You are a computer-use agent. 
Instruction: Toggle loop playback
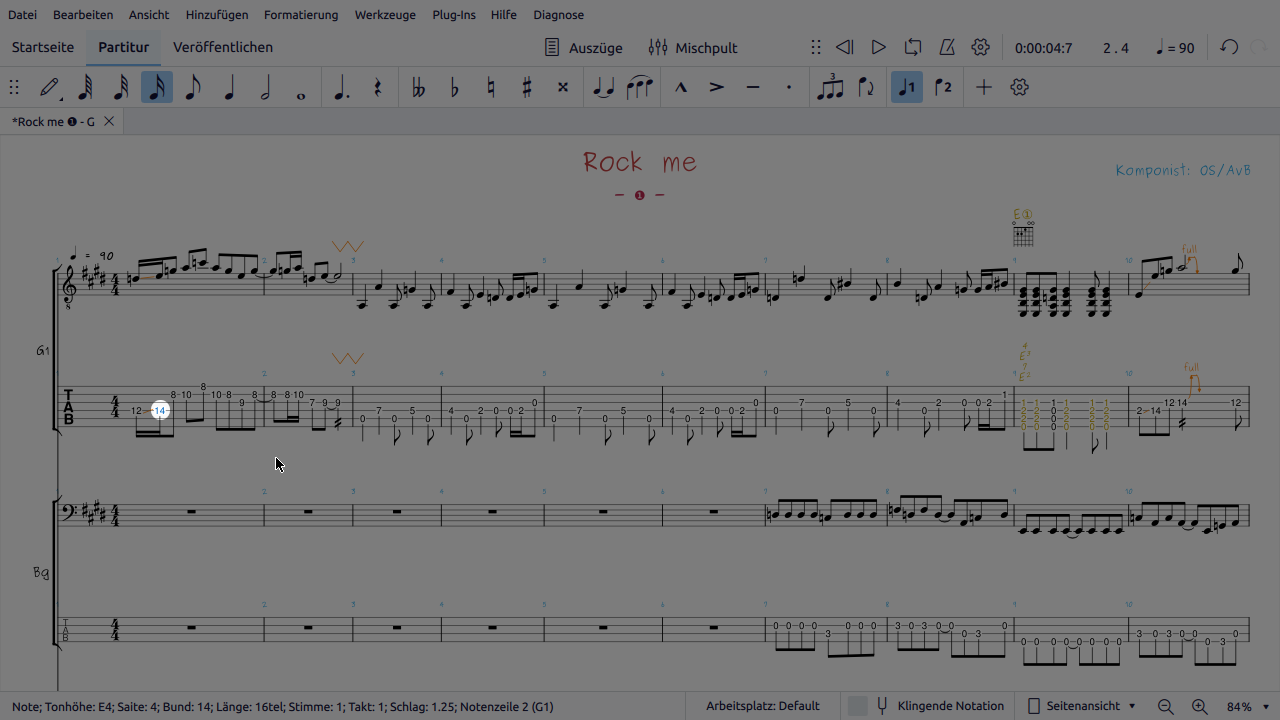(913, 47)
